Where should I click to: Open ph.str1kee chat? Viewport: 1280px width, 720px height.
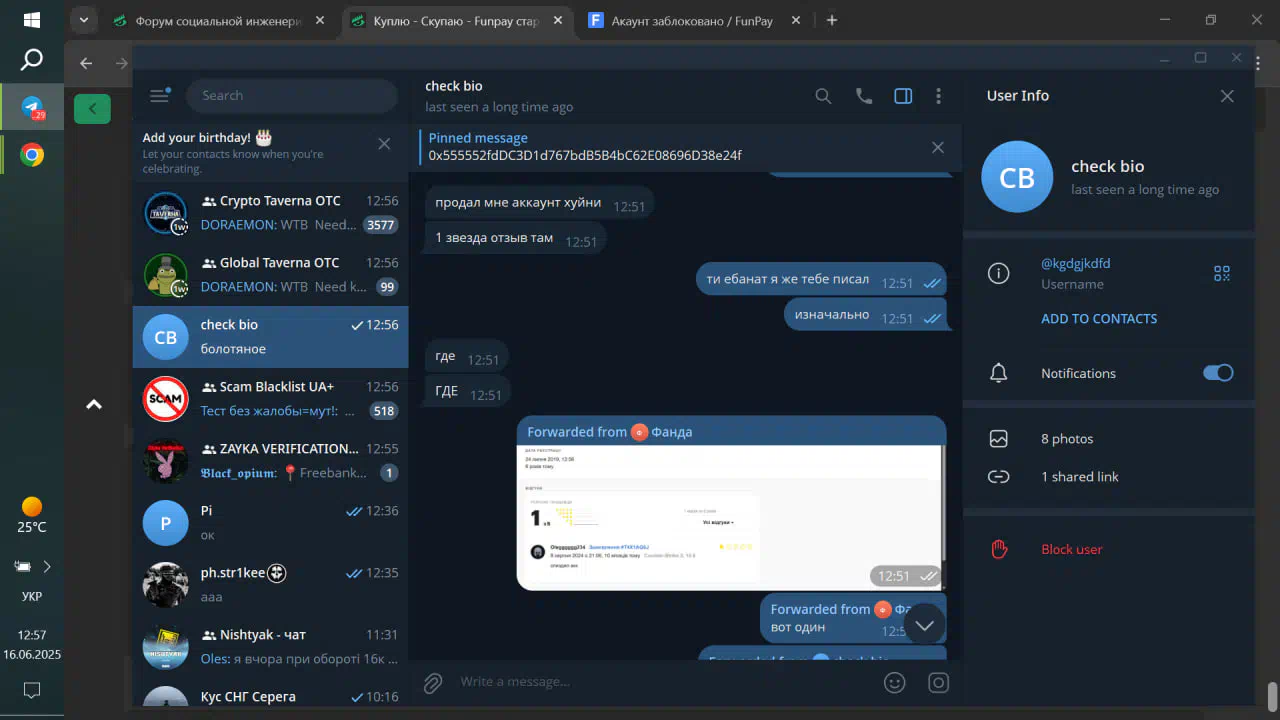pos(270,585)
